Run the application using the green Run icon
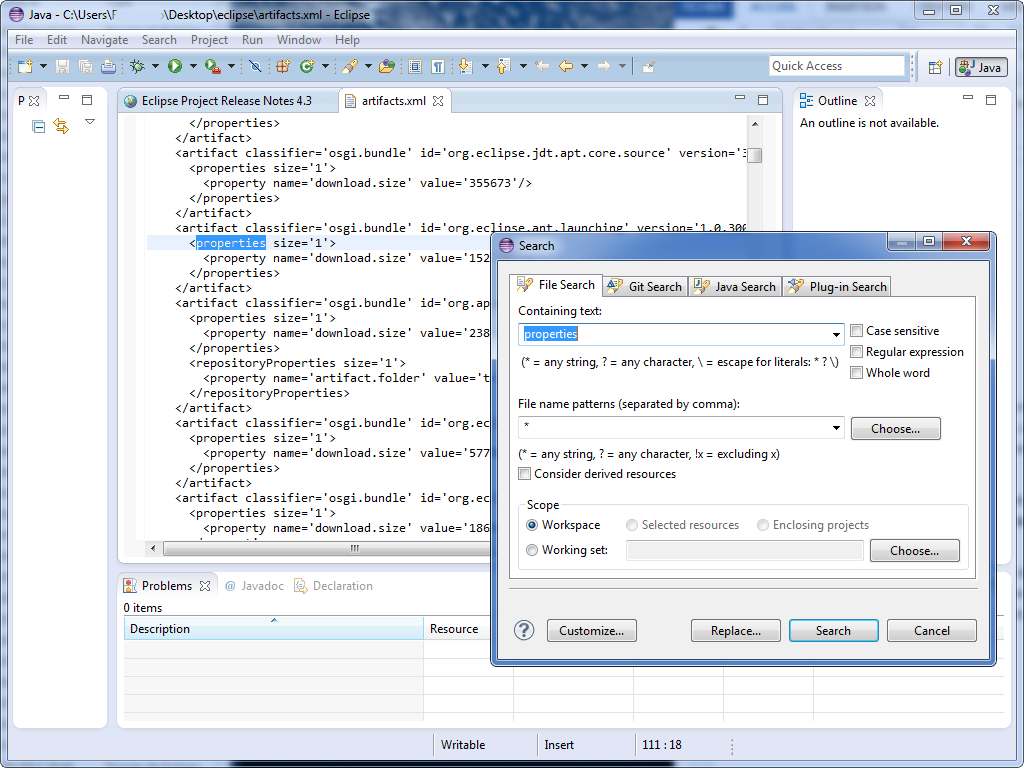 (x=174, y=66)
